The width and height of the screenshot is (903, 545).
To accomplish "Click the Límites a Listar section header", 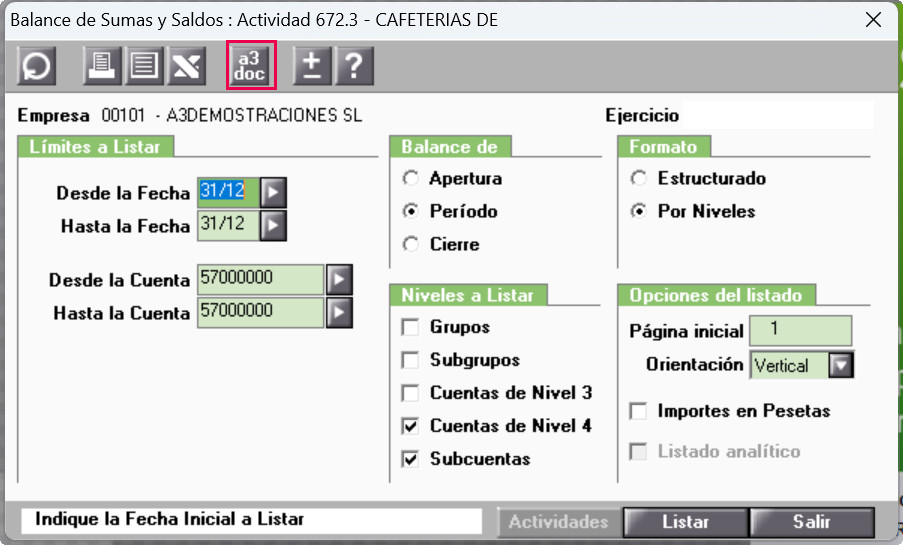I will (x=95, y=147).
